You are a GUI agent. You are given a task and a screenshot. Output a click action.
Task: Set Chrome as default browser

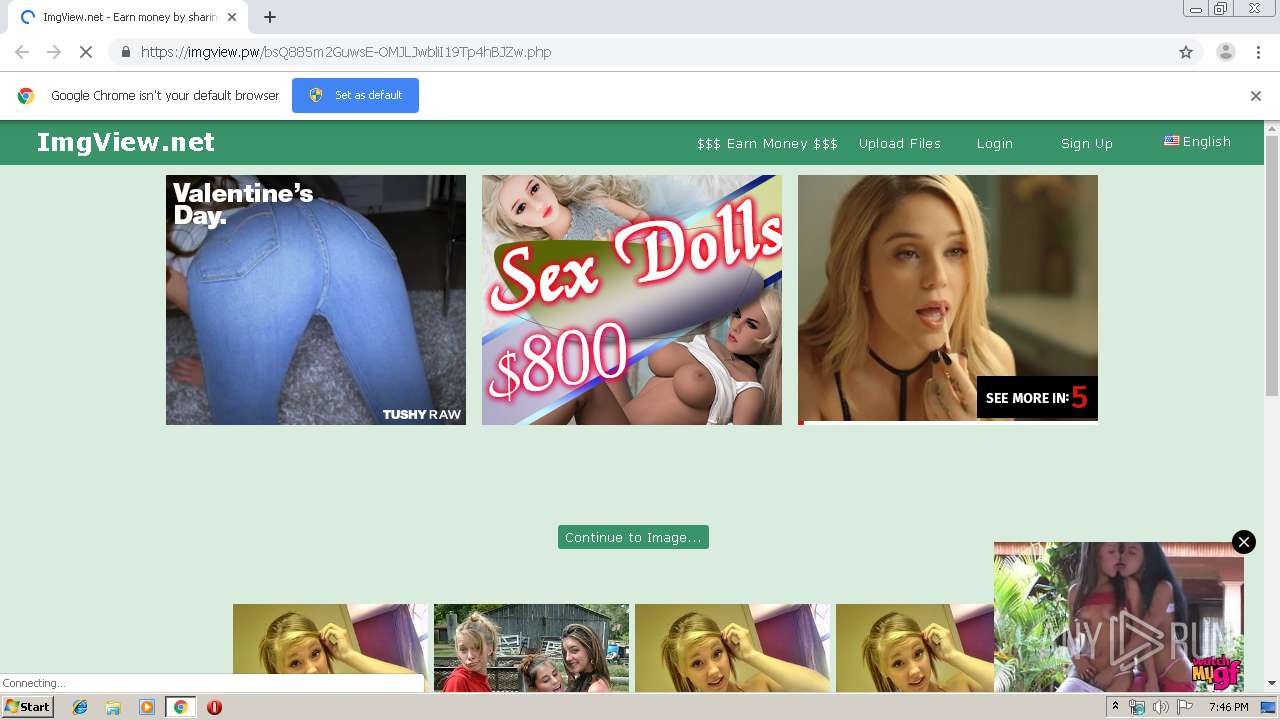tap(355, 95)
